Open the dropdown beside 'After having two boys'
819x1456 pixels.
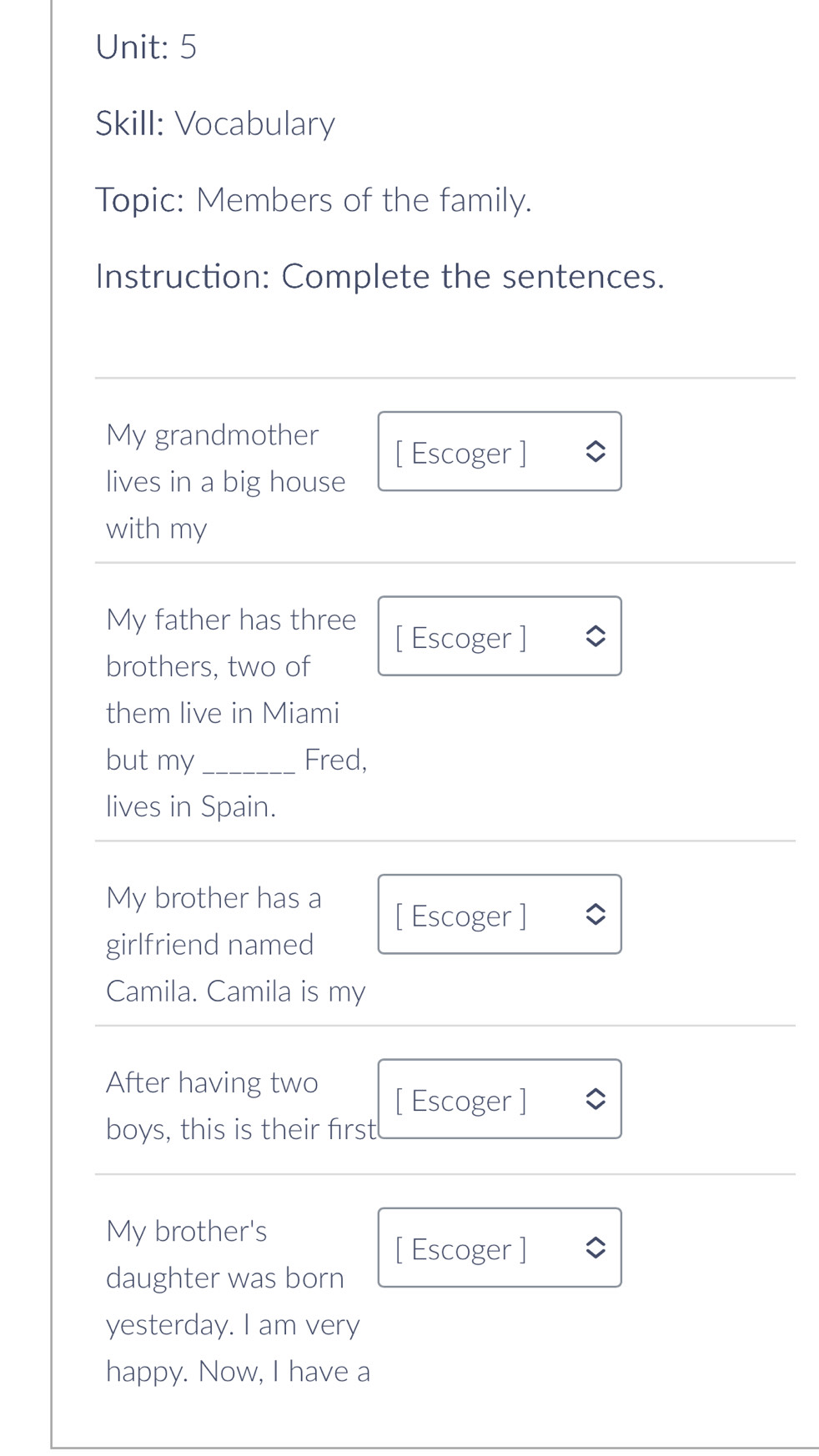click(499, 1099)
